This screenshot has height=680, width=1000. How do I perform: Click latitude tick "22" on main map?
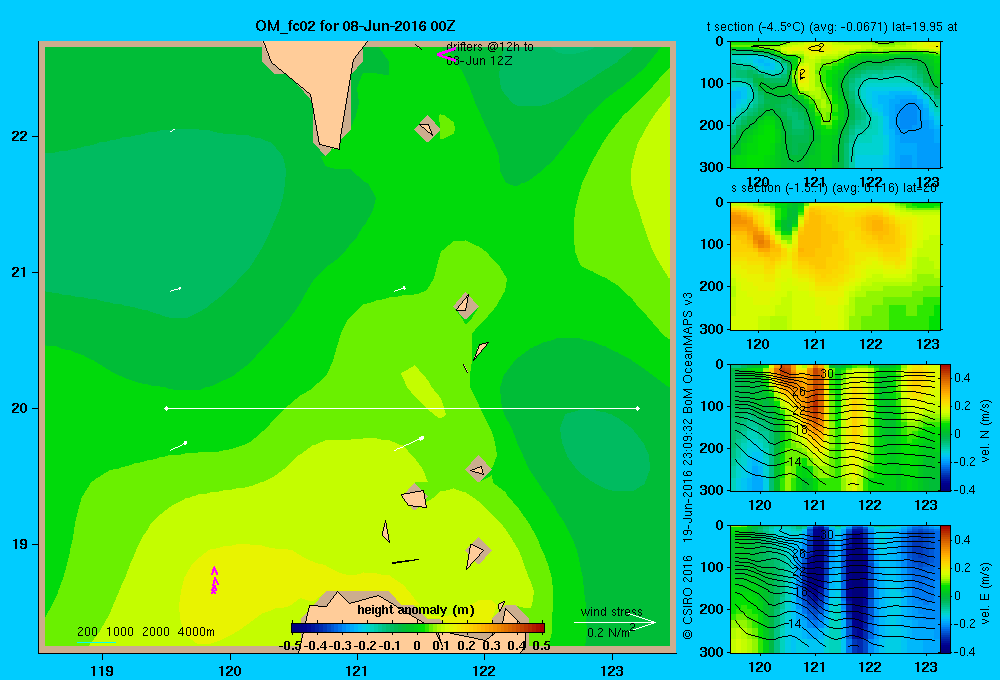point(20,136)
